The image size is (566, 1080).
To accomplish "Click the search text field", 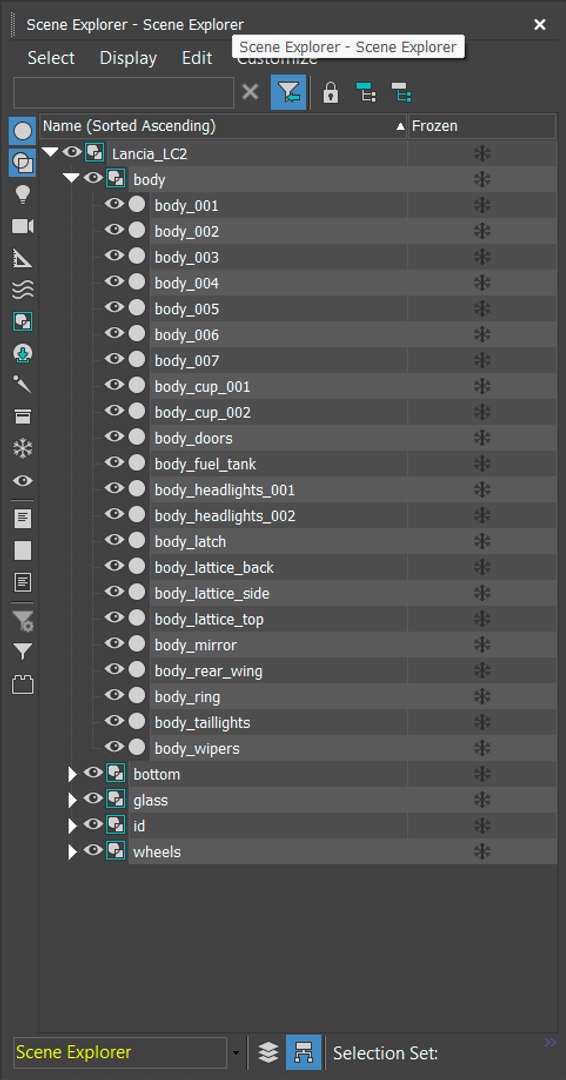I will tap(124, 92).
